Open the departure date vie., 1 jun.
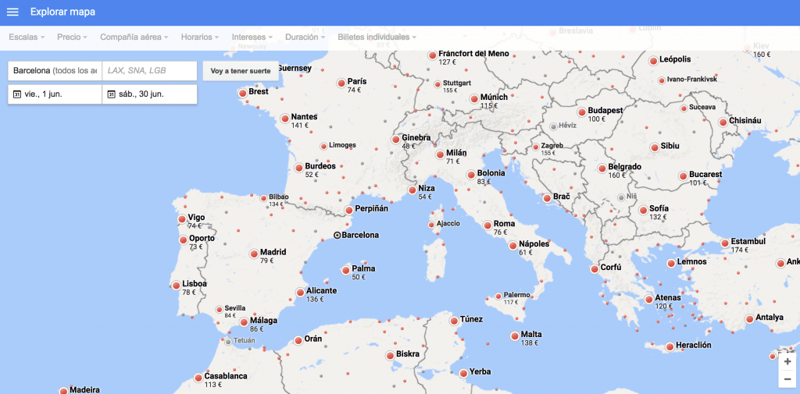800x394 pixels. 55,94
